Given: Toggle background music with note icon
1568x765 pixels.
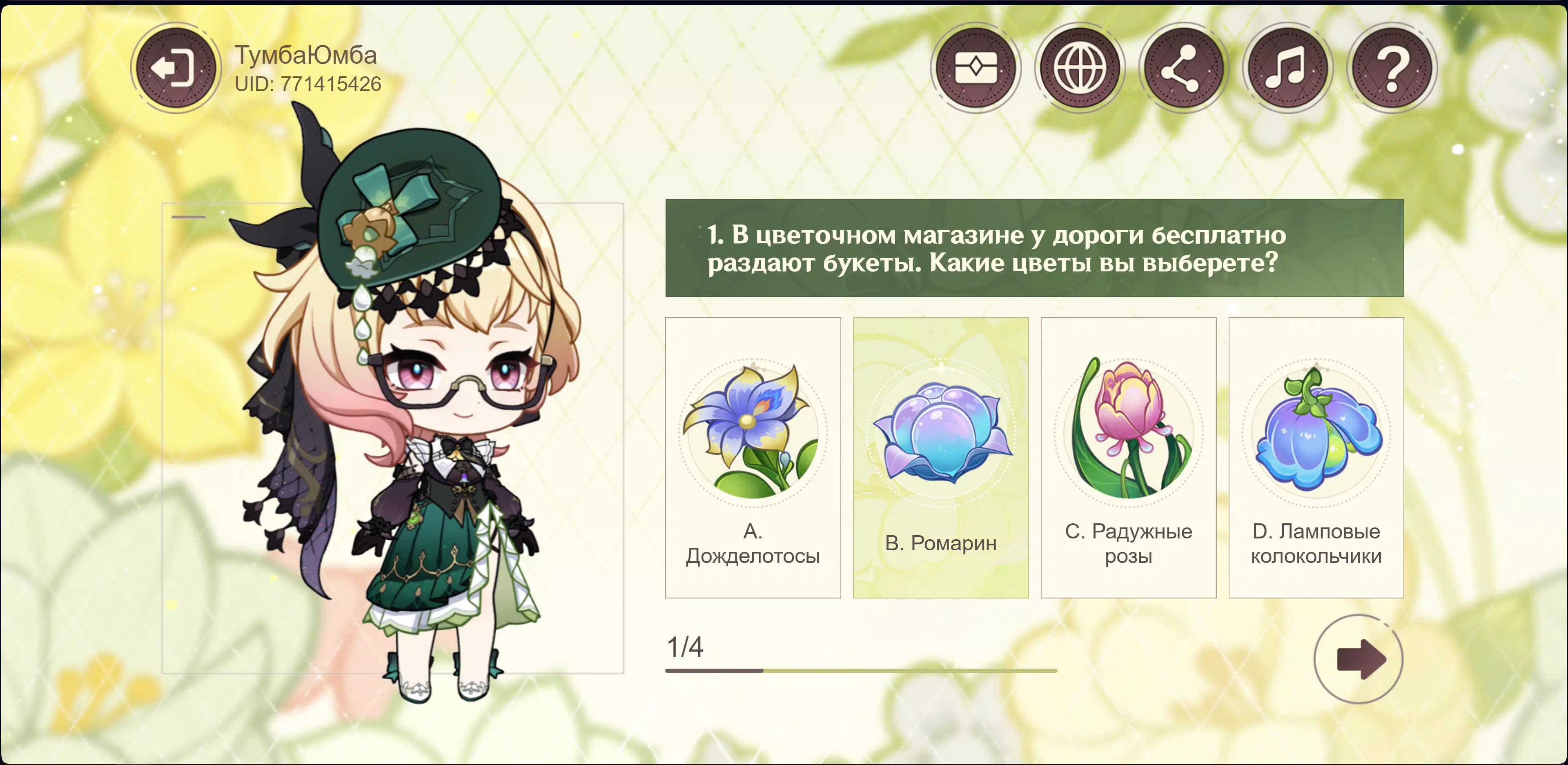Looking at the screenshot, I should (1287, 67).
